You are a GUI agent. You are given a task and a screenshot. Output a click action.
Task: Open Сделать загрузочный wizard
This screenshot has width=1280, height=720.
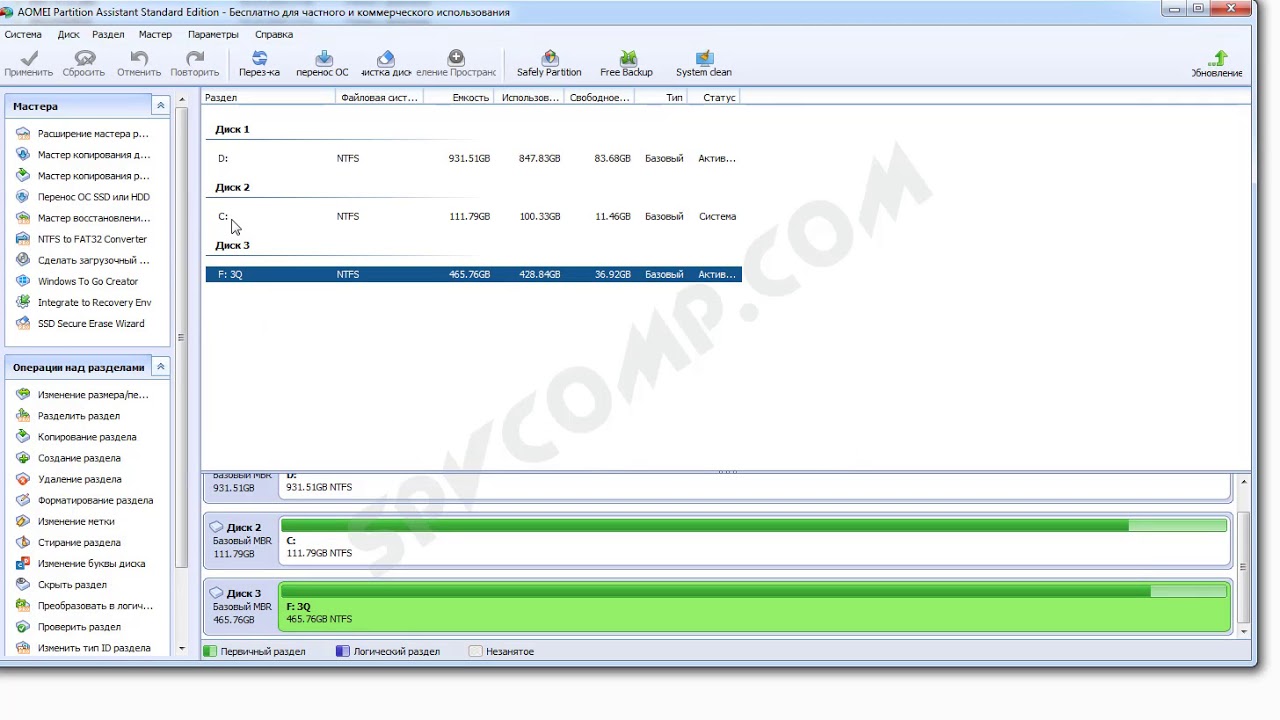[x=83, y=260]
